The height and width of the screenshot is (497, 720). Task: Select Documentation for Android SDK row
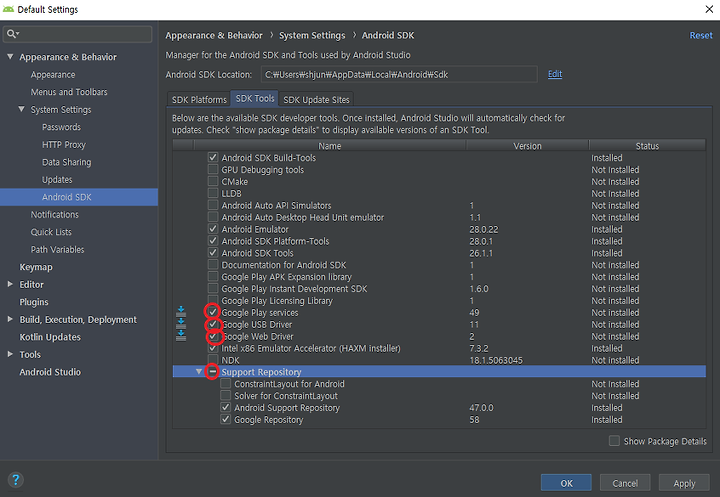439,265
